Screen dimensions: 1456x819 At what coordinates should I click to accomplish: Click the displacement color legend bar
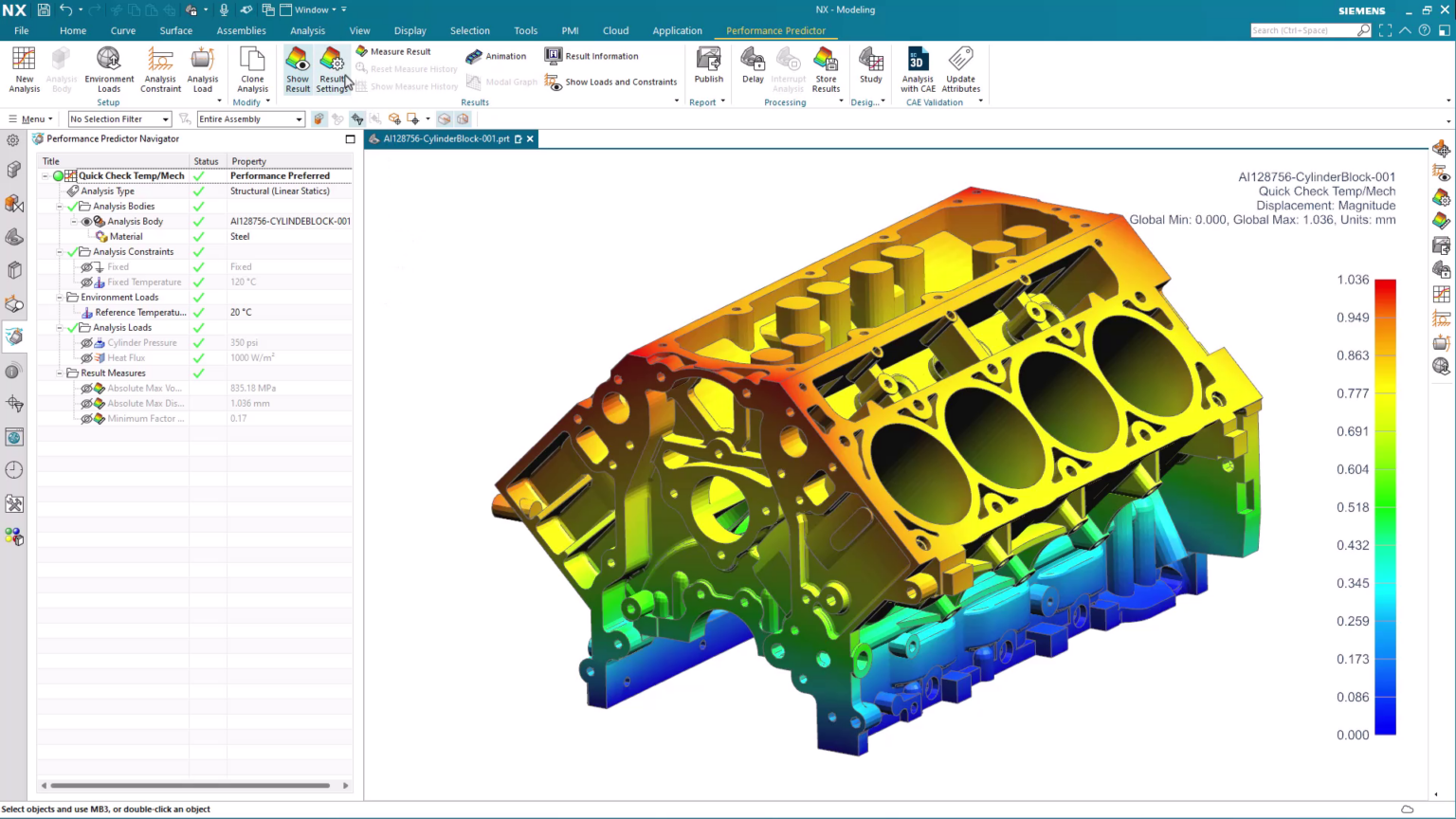(x=1385, y=507)
